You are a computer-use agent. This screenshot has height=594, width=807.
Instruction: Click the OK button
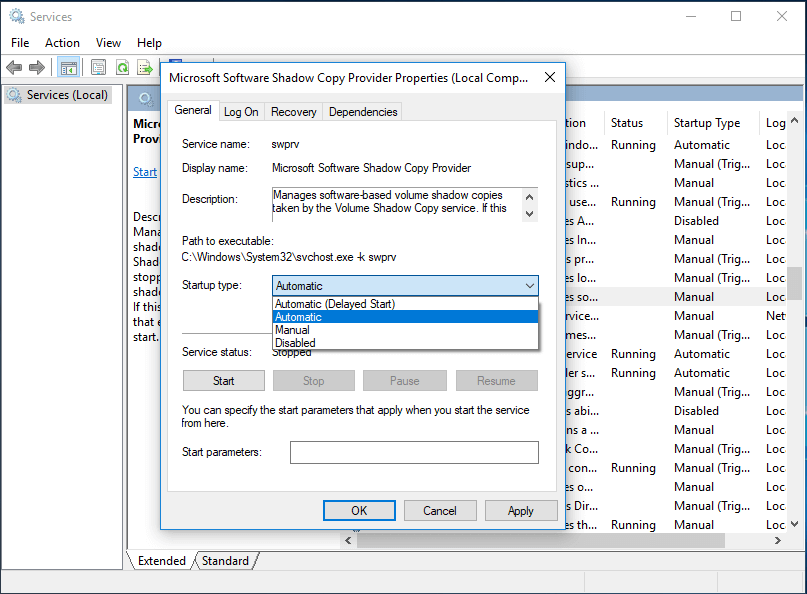coord(359,511)
